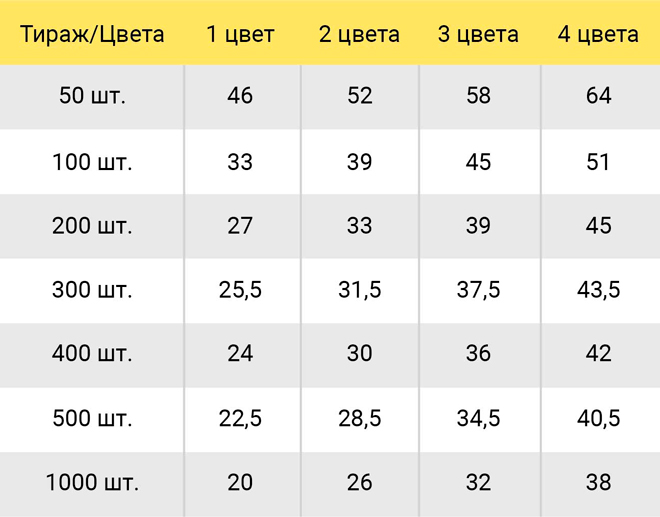660x517 pixels.
Task: Select price 38 in the 1000 шт. row
Action: click(x=598, y=482)
